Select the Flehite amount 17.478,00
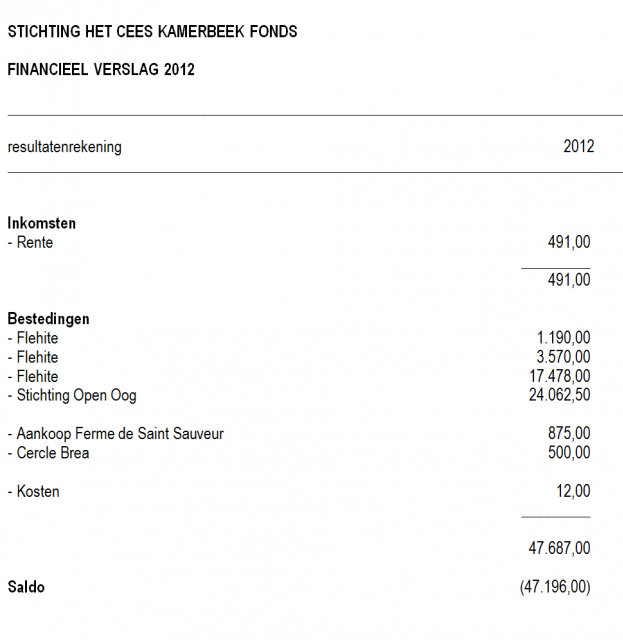 pyautogui.click(x=560, y=376)
